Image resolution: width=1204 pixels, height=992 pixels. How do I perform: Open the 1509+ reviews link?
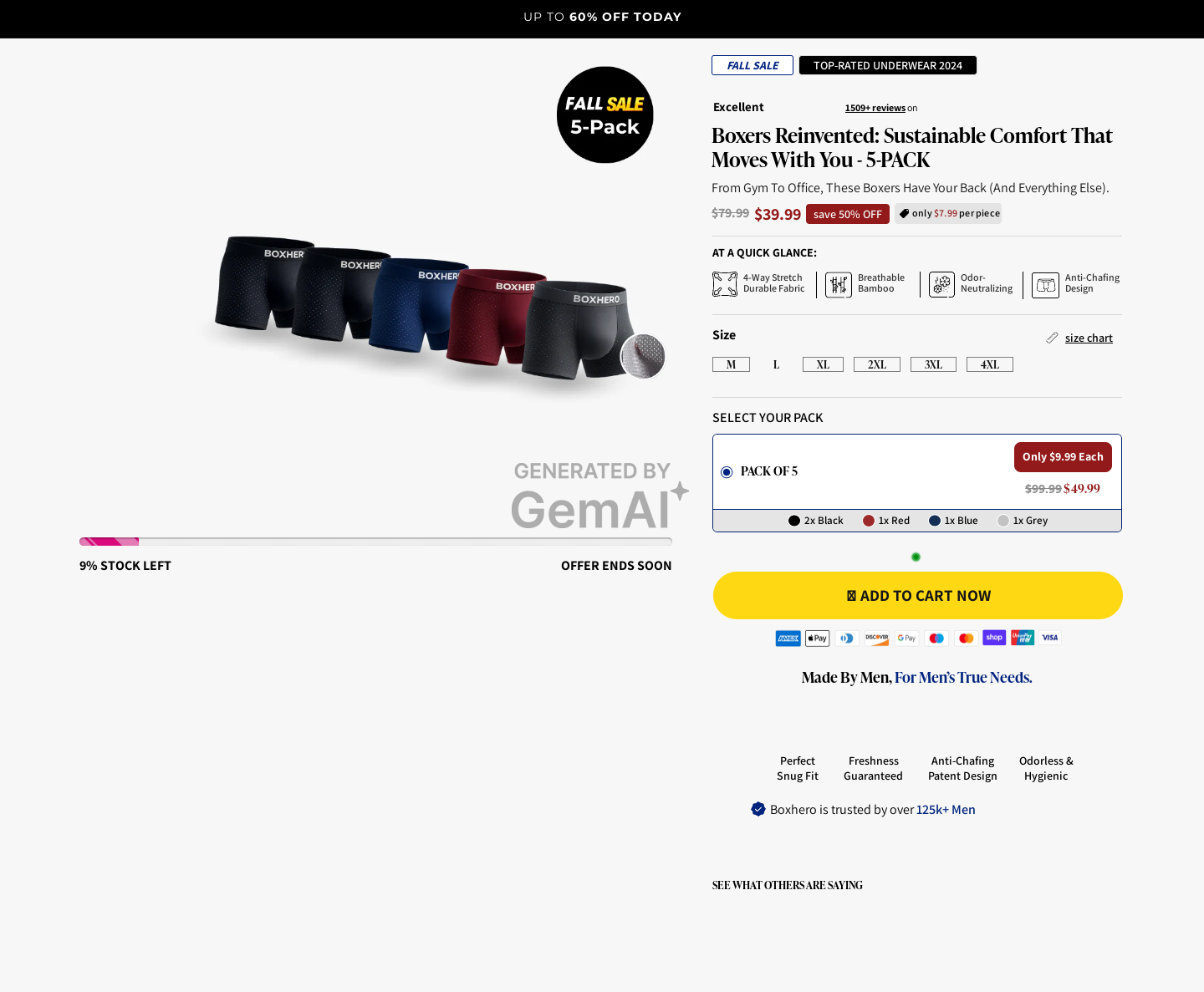(x=875, y=108)
